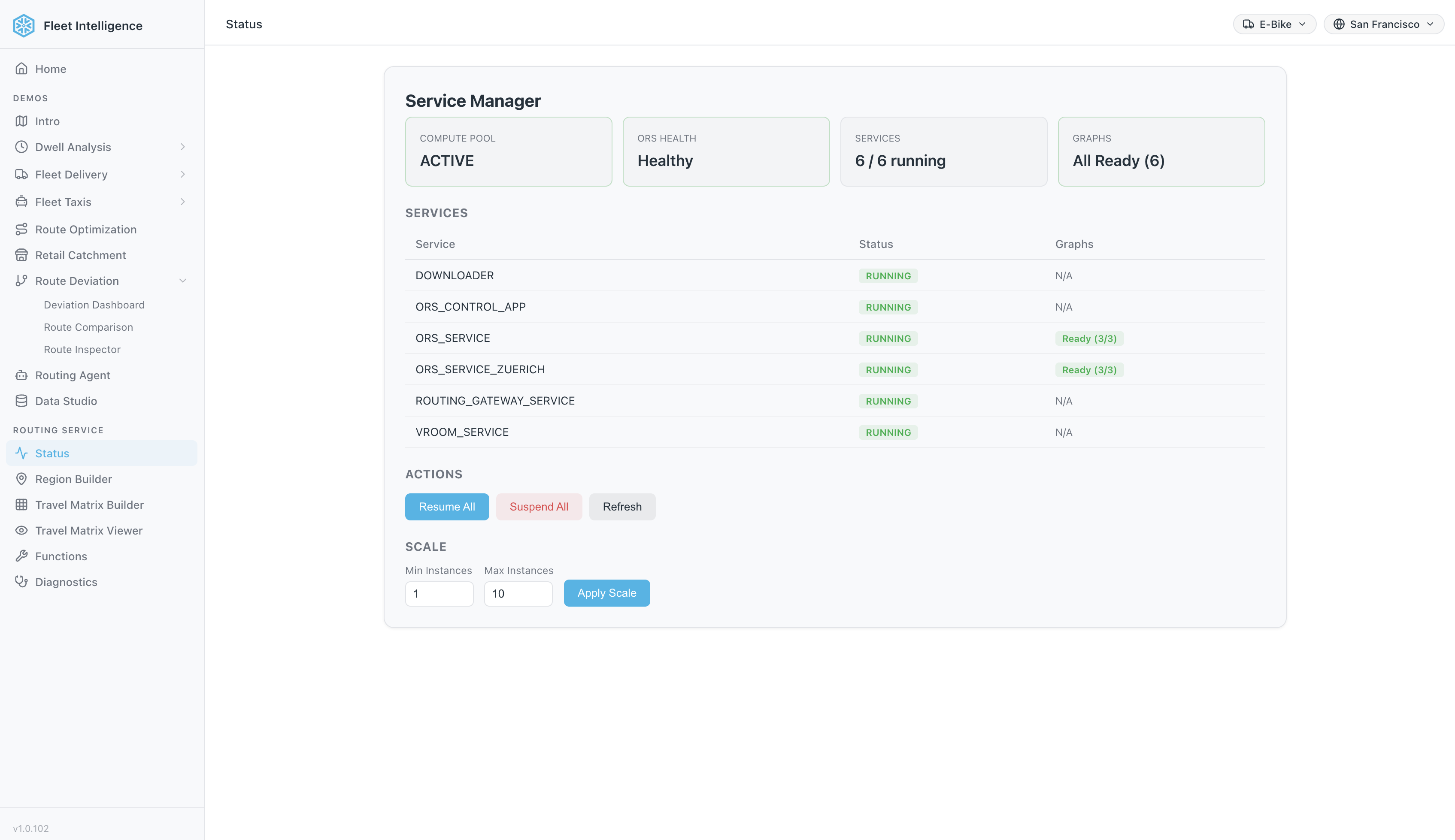Open the San Francisco city dropdown
Image resolution: width=1455 pixels, height=840 pixels.
tap(1383, 24)
